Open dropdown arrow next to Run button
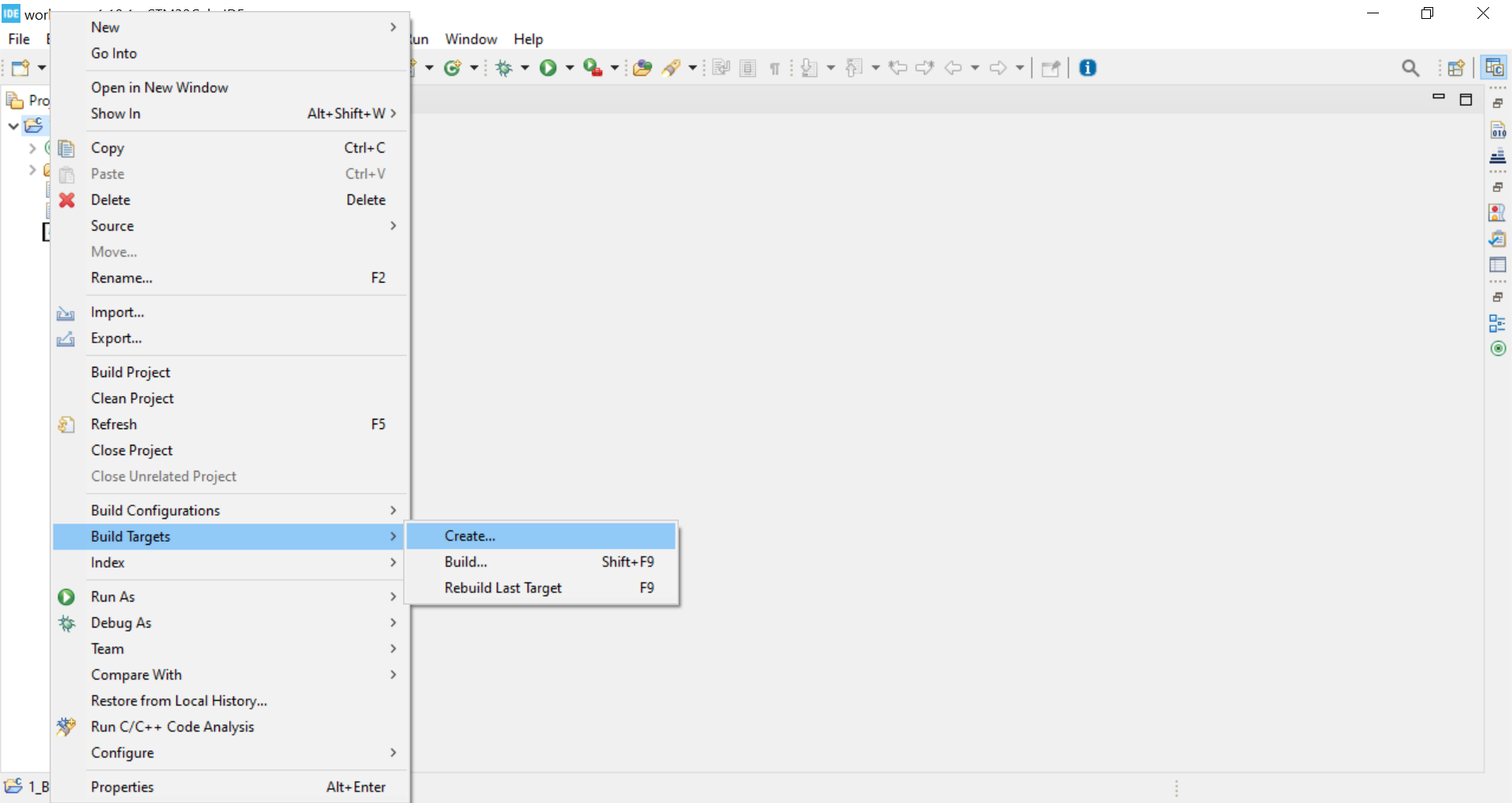1512x803 pixels. click(570, 68)
